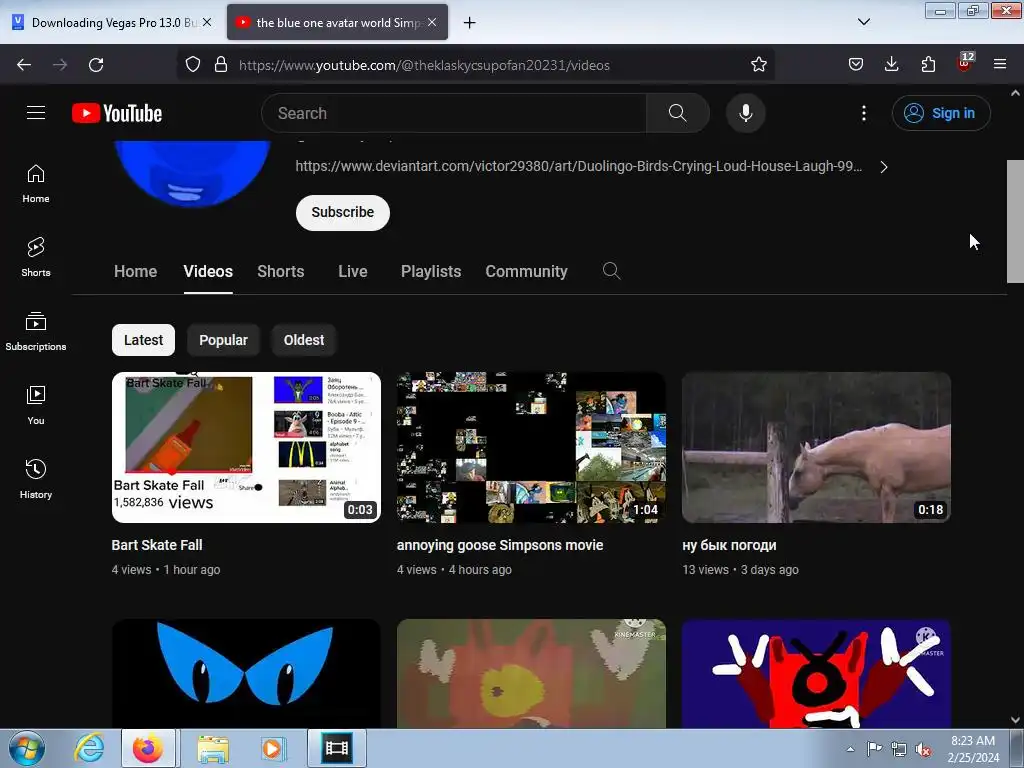Open Shorts in the left sidebar
1024x768 pixels.
(36, 257)
